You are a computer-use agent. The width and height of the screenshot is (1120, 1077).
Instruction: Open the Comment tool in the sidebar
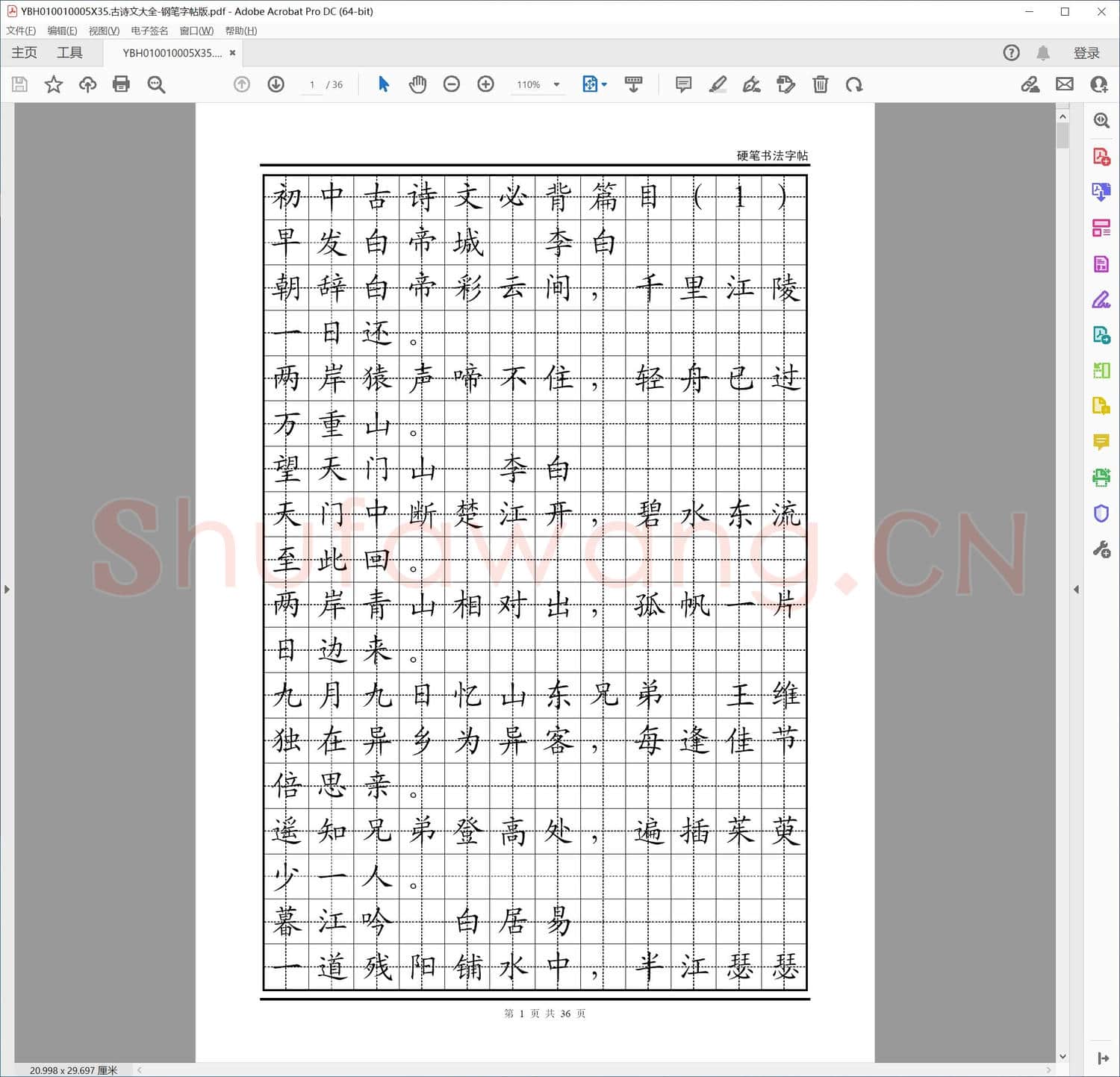[1101, 442]
